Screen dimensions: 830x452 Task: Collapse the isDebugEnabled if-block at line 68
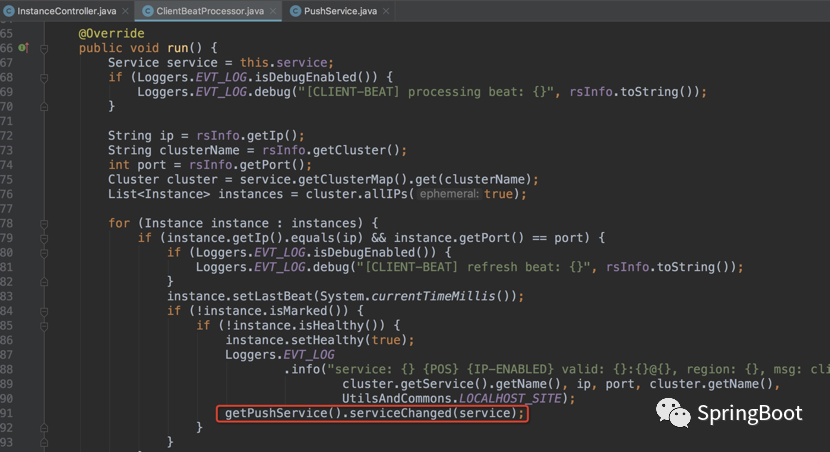44,78
